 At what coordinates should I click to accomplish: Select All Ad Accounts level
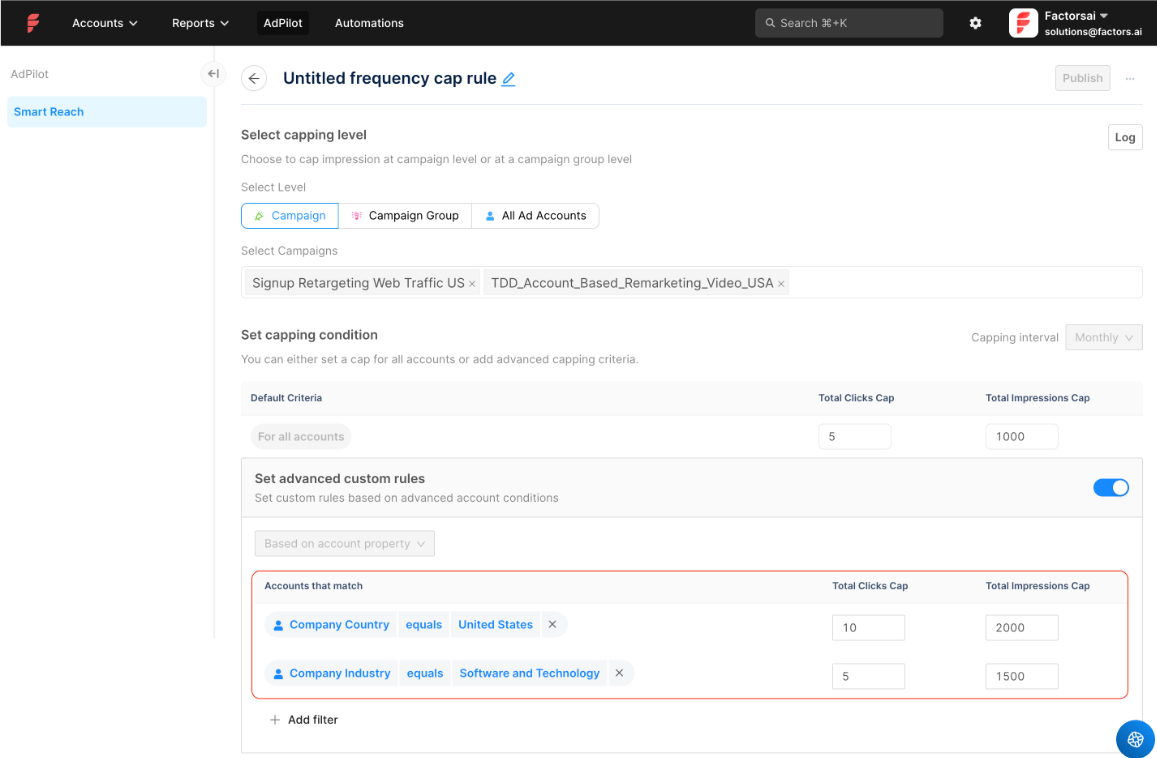[x=535, y=216]
